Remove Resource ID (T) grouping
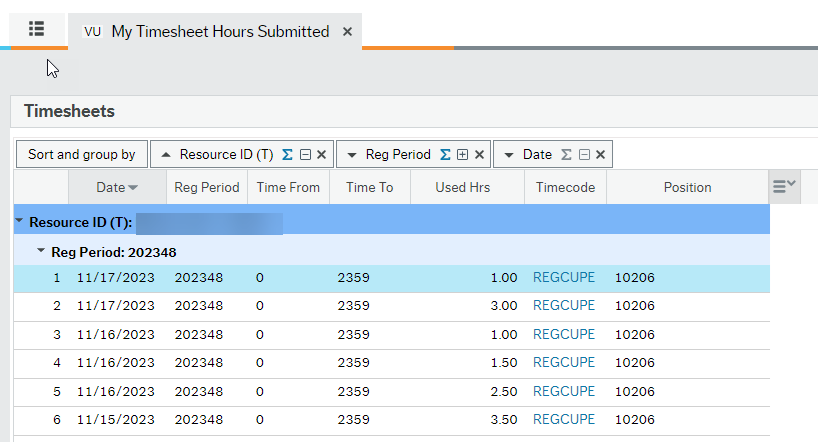Viewport: 818px width, 442px height. click(321, 154)
